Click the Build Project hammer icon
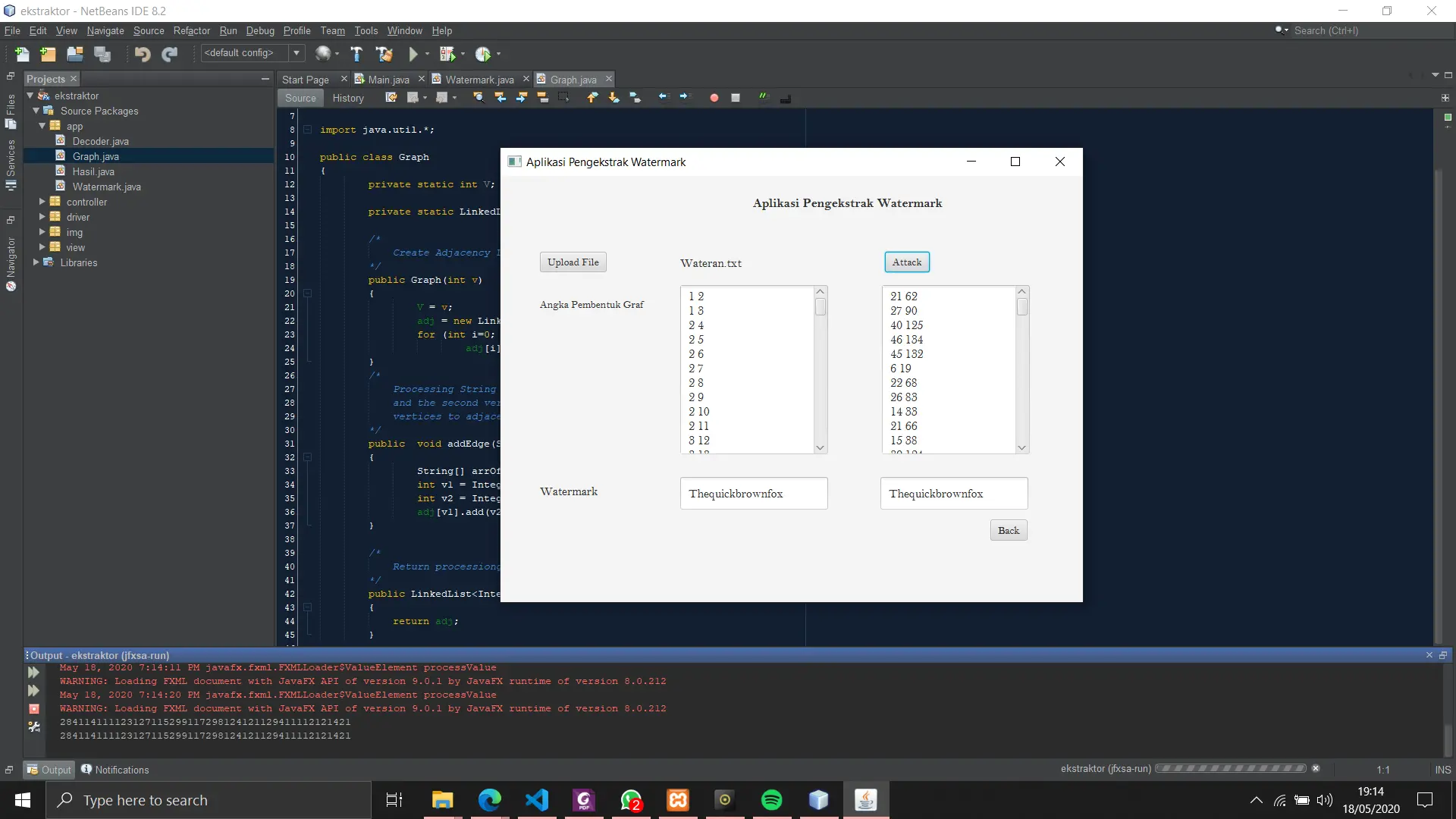 356,54
